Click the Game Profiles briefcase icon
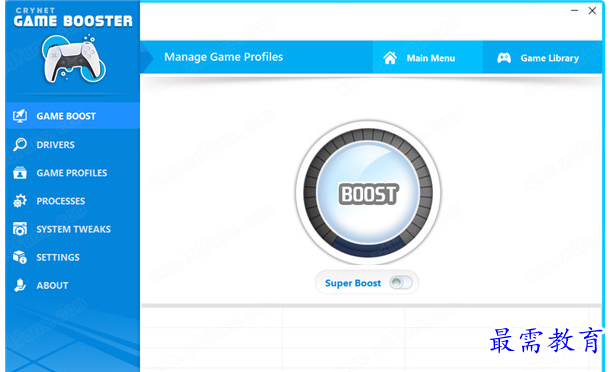This screenshot has width=611, height=372. 20,173
